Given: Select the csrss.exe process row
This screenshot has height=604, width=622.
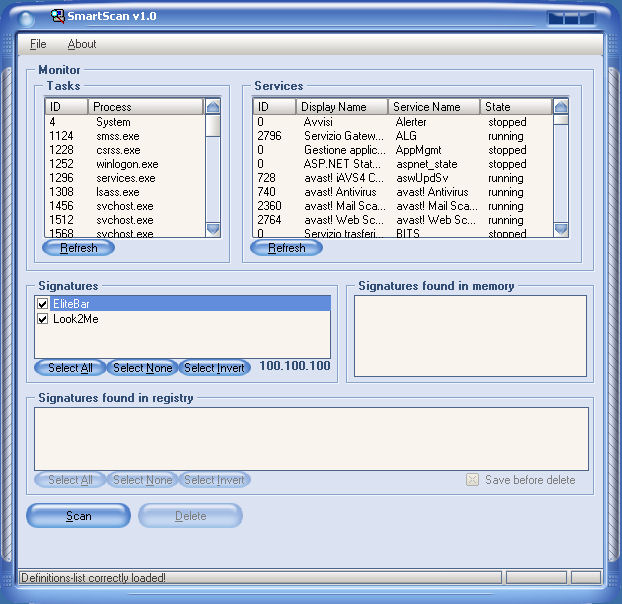Looking at the screenshot, I should coord(125,150).
